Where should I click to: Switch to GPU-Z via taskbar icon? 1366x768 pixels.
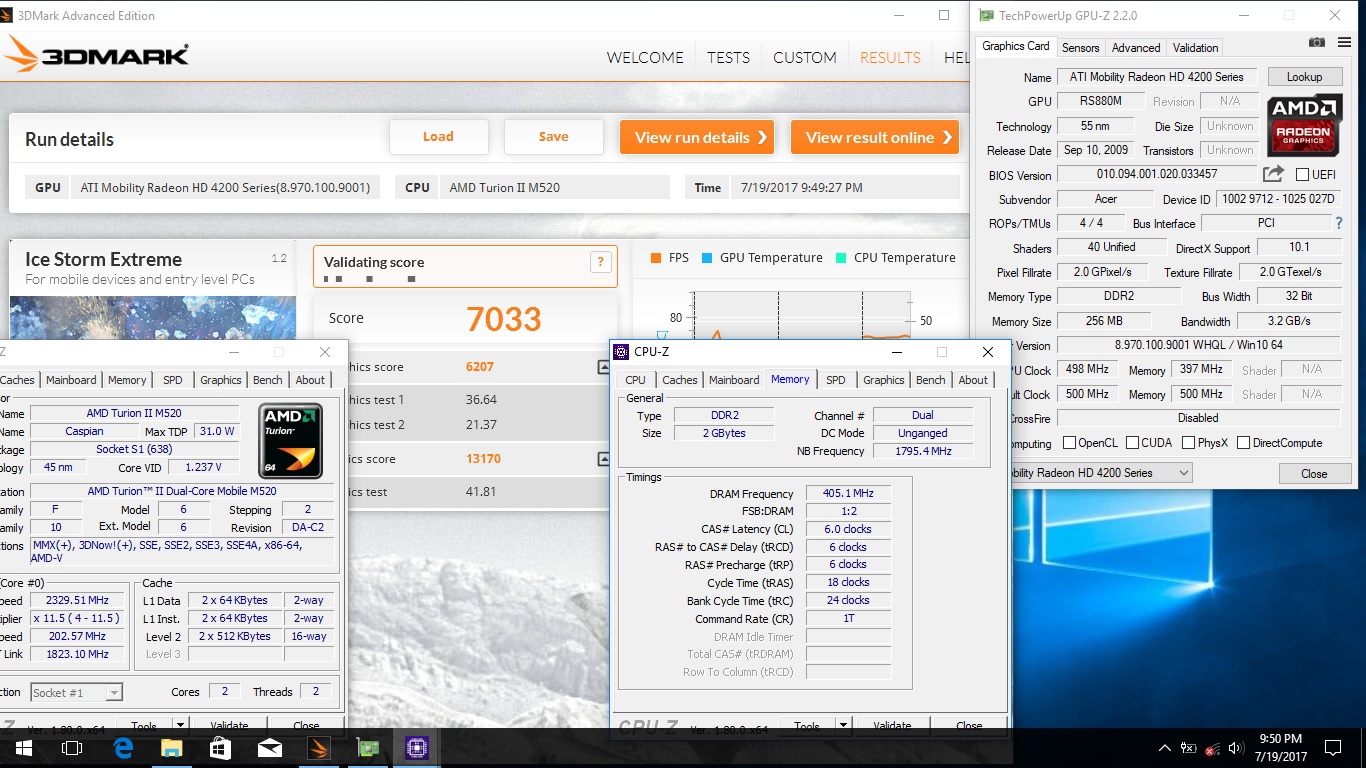point(367,748)
